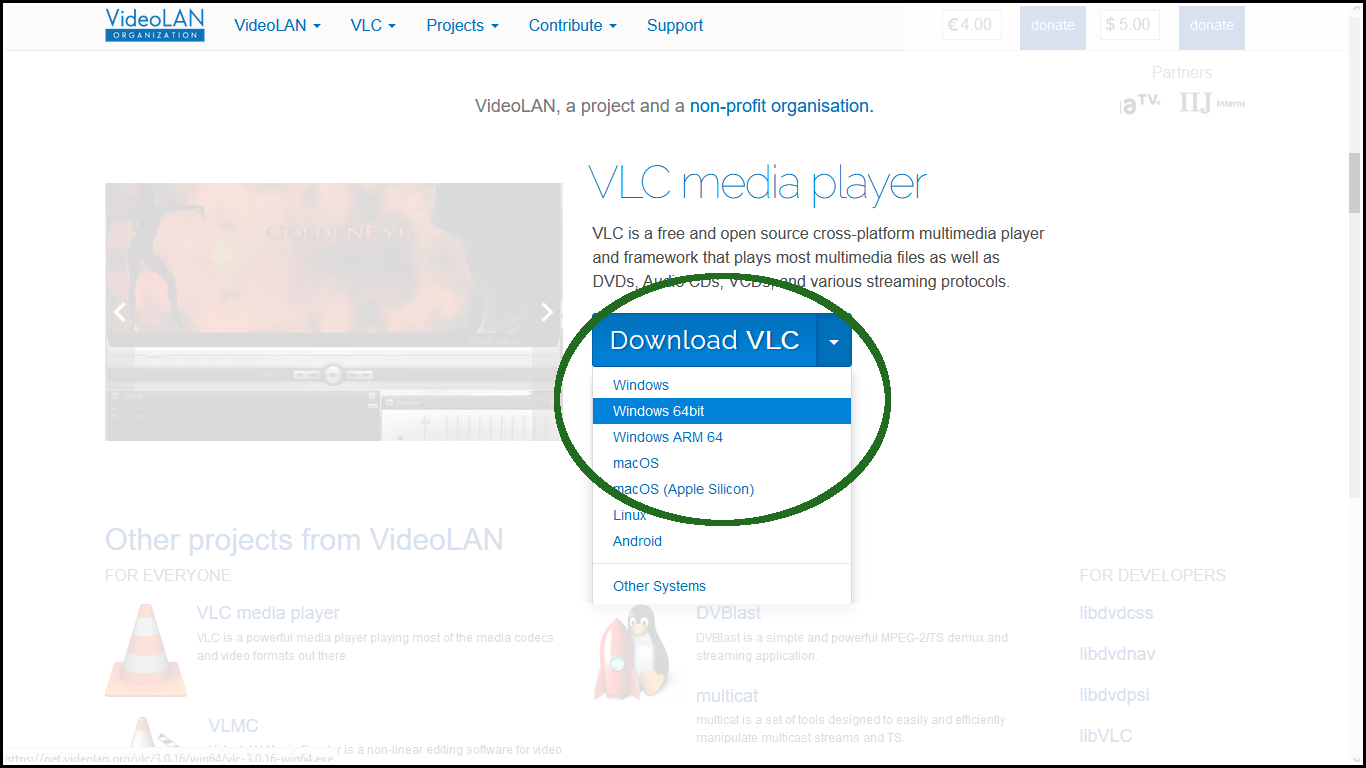The image size is (1366, 768).
Task: Click the GoldenEye player screenshot slide
Action: point(333,312)
